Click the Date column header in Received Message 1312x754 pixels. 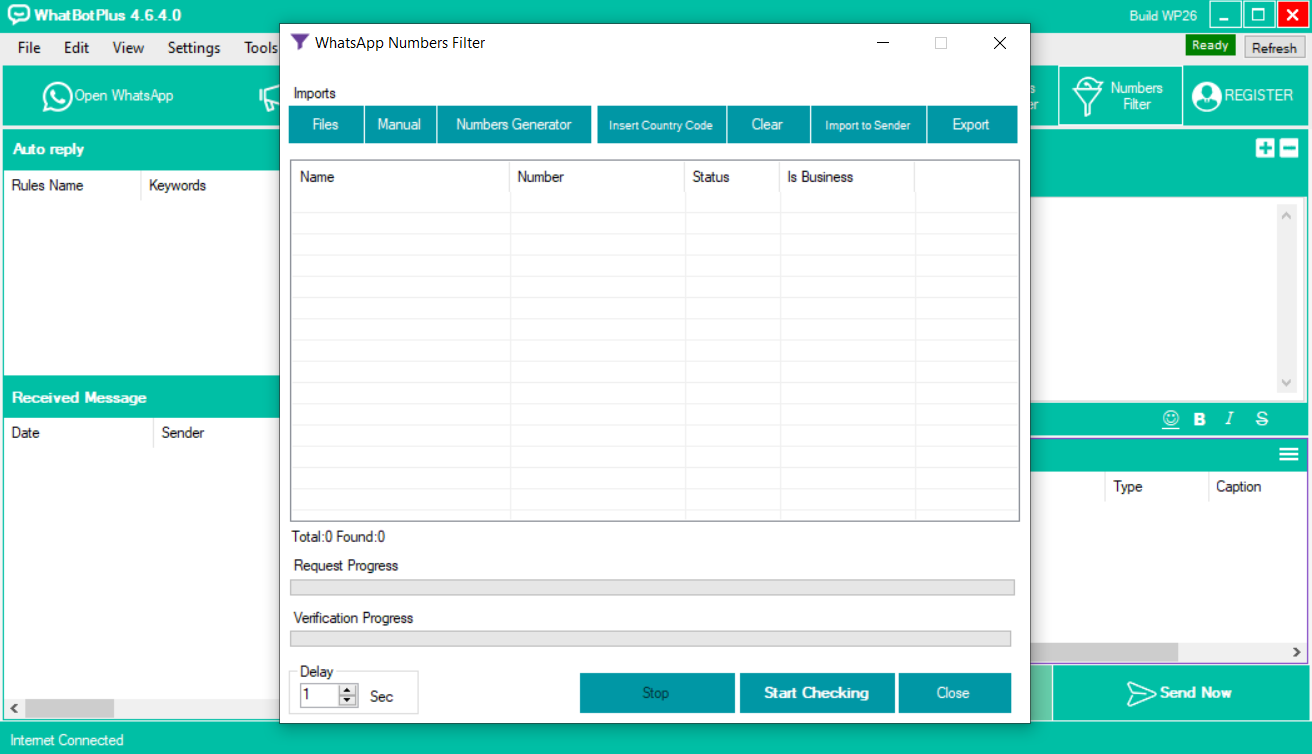point(78,433)
